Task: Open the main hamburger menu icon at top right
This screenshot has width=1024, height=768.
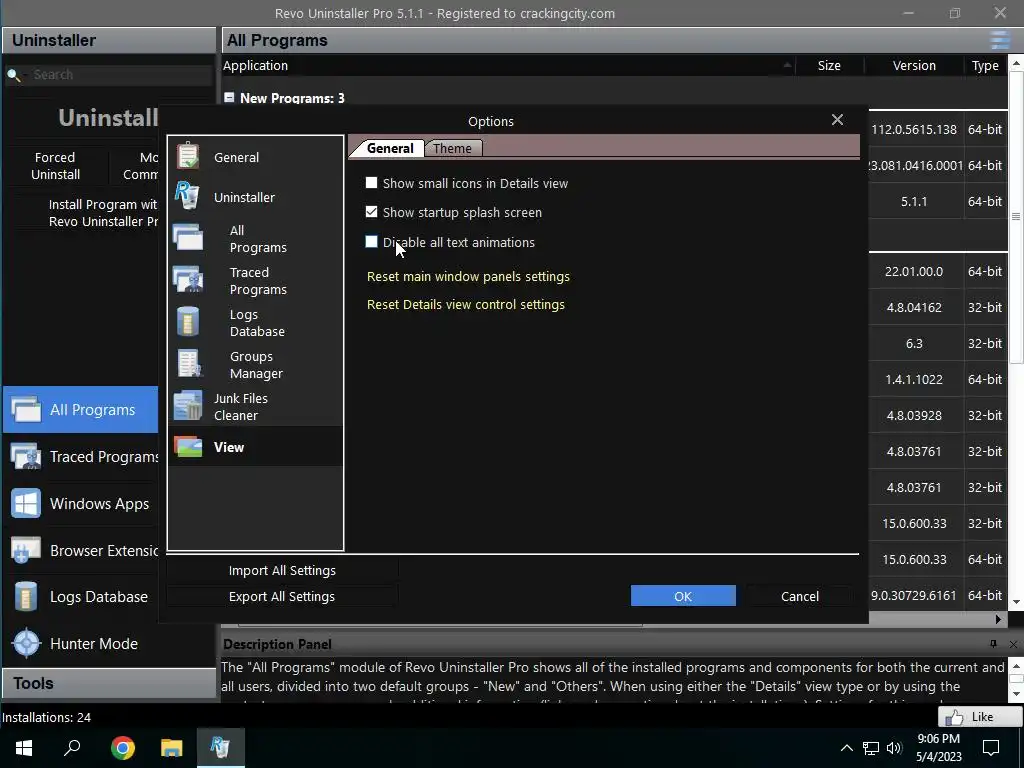Action: [x=1000, y=40]
